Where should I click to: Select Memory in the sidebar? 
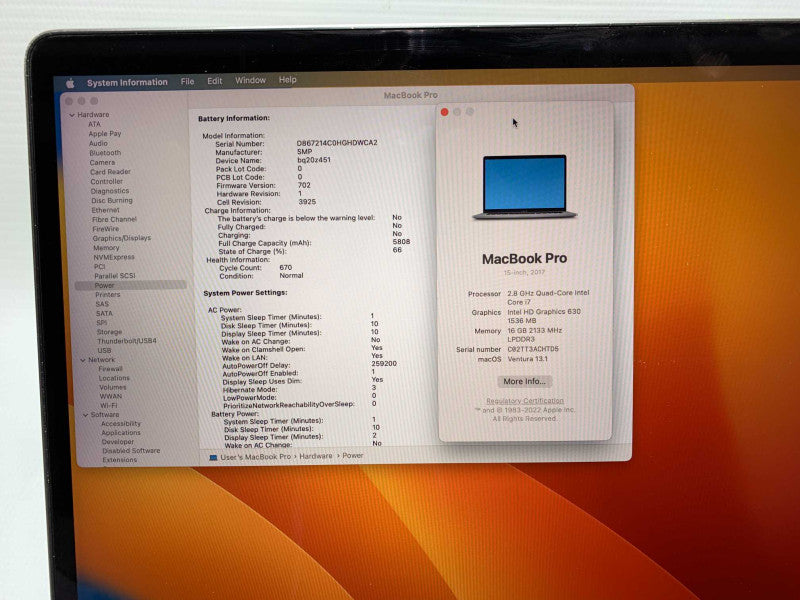pyautogui.click(x=106, y=247)
